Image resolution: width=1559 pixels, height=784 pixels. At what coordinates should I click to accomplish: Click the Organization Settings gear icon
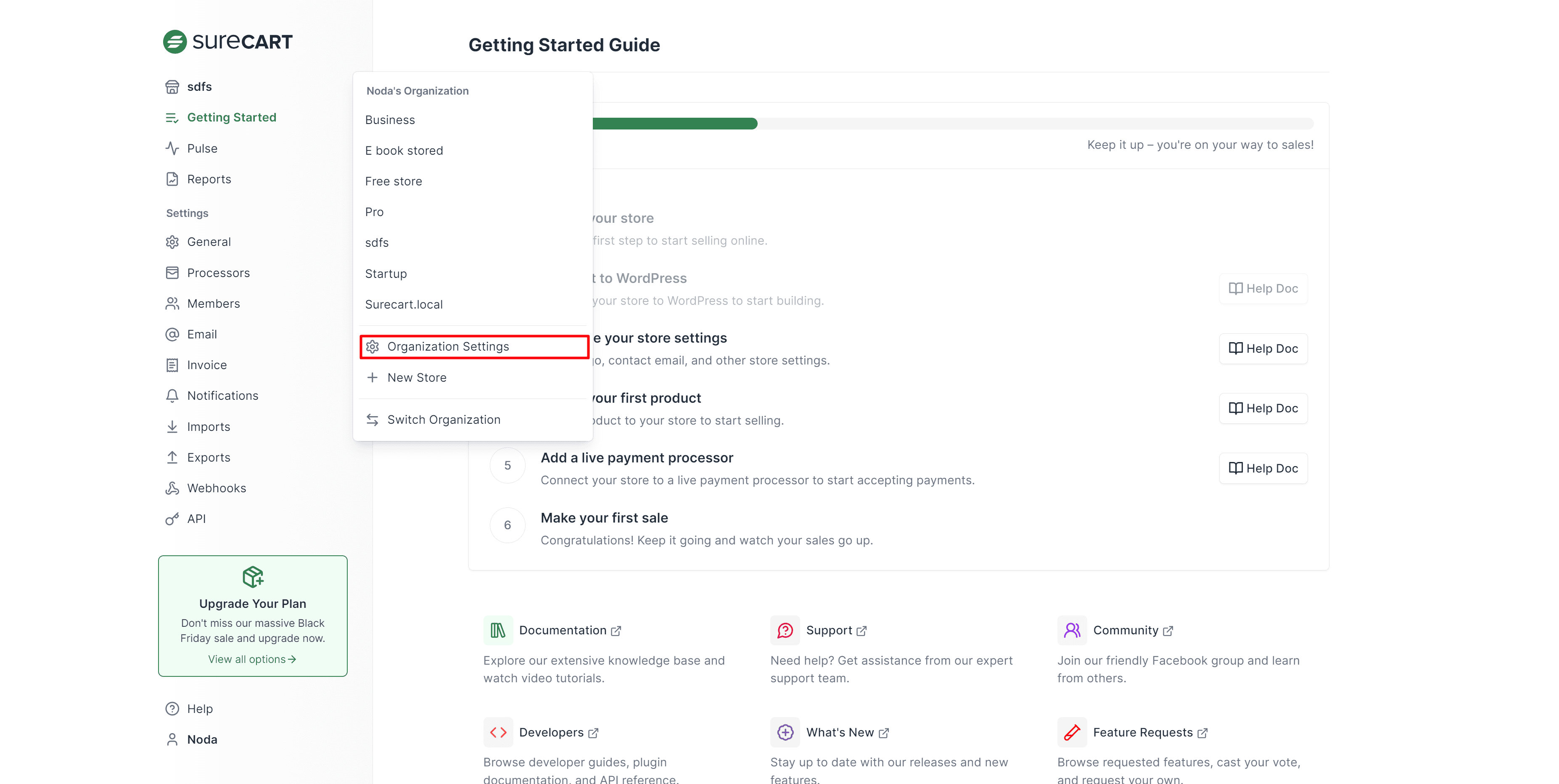click(373, 347)
